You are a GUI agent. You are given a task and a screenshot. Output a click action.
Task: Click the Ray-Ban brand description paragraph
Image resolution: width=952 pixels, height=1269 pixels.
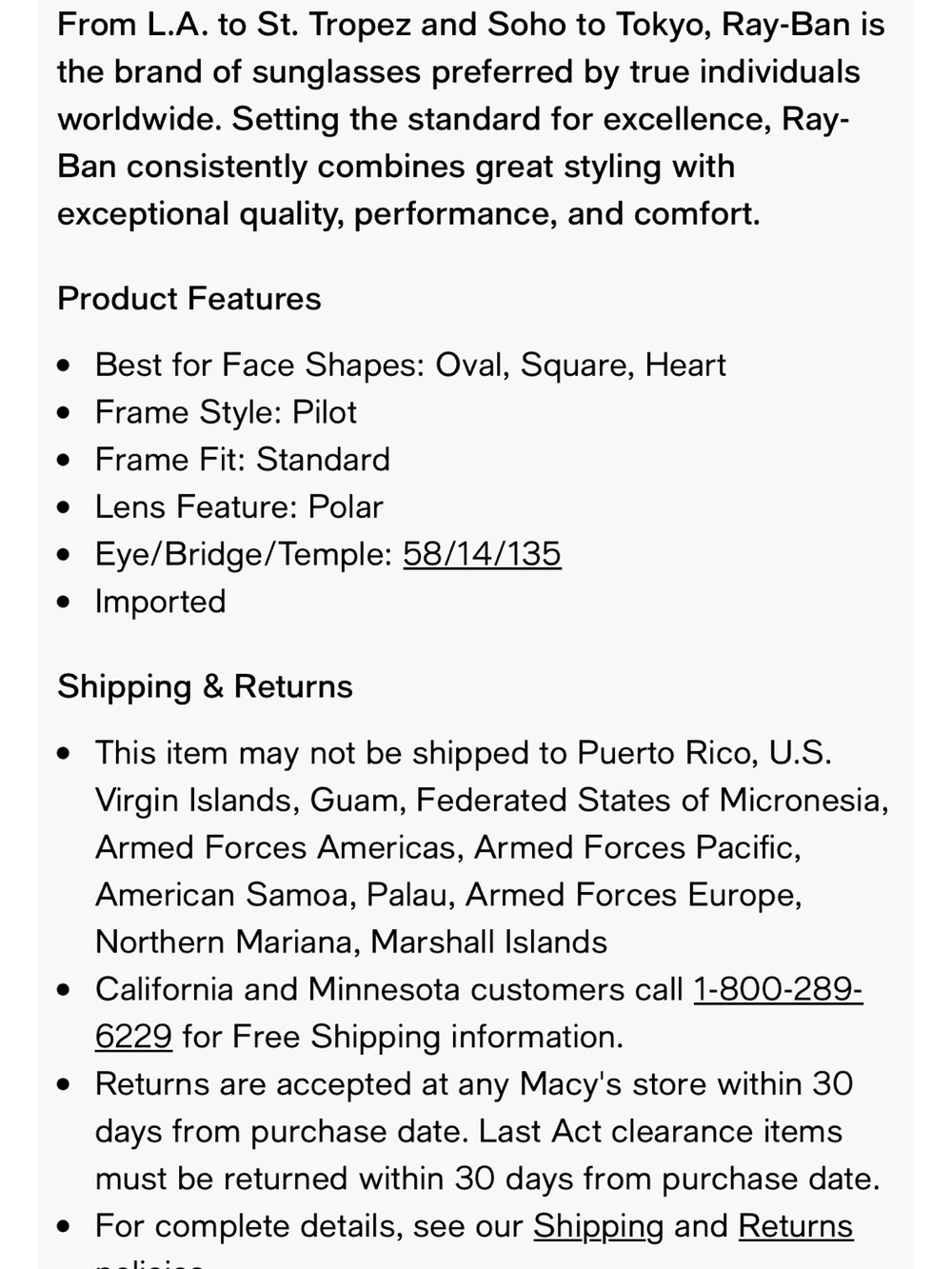(471, 119)
